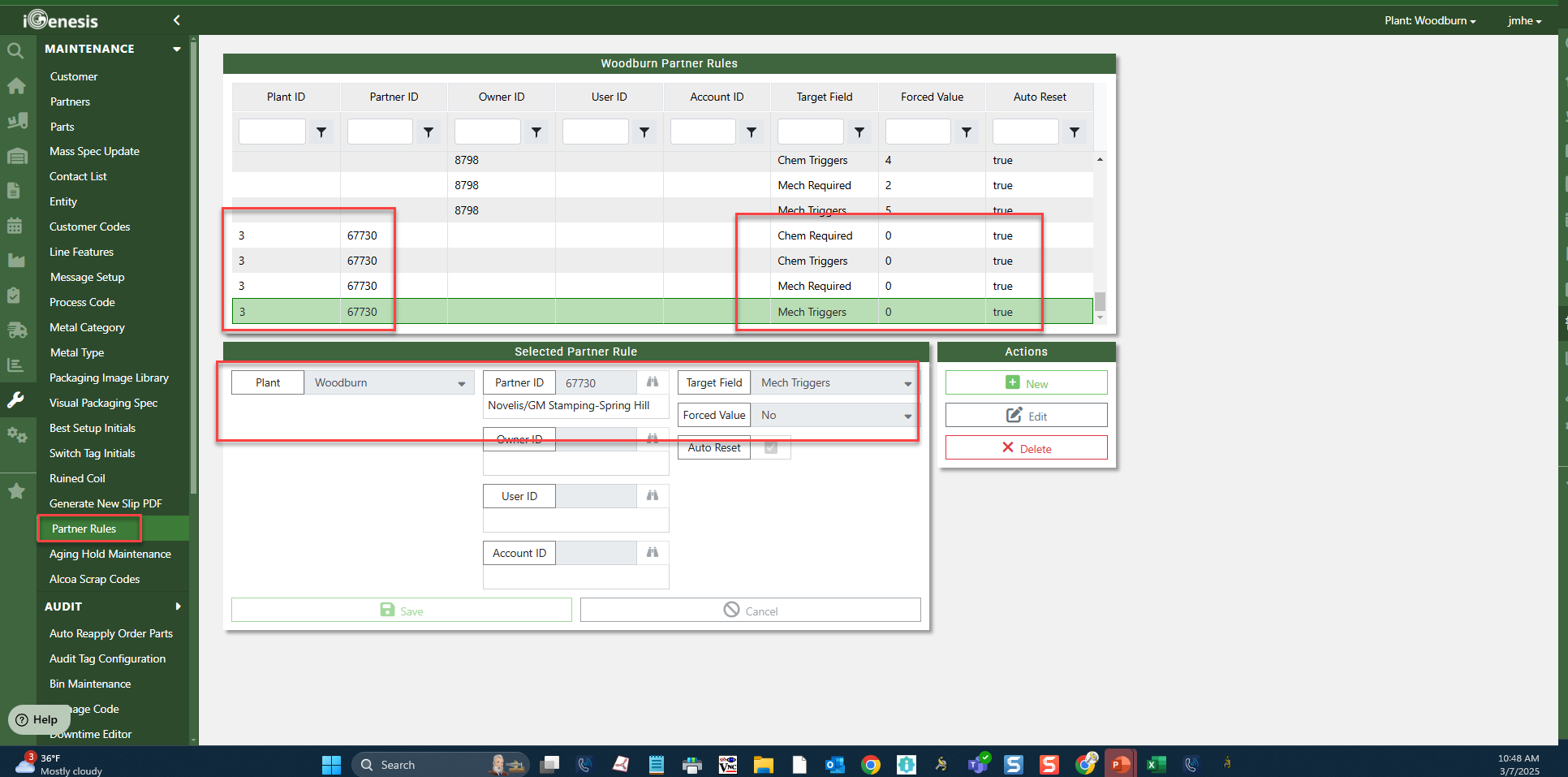1568x777 pixels.
Task: Open the warehouse icon in sidebar
Action: (x=17, y=156)
